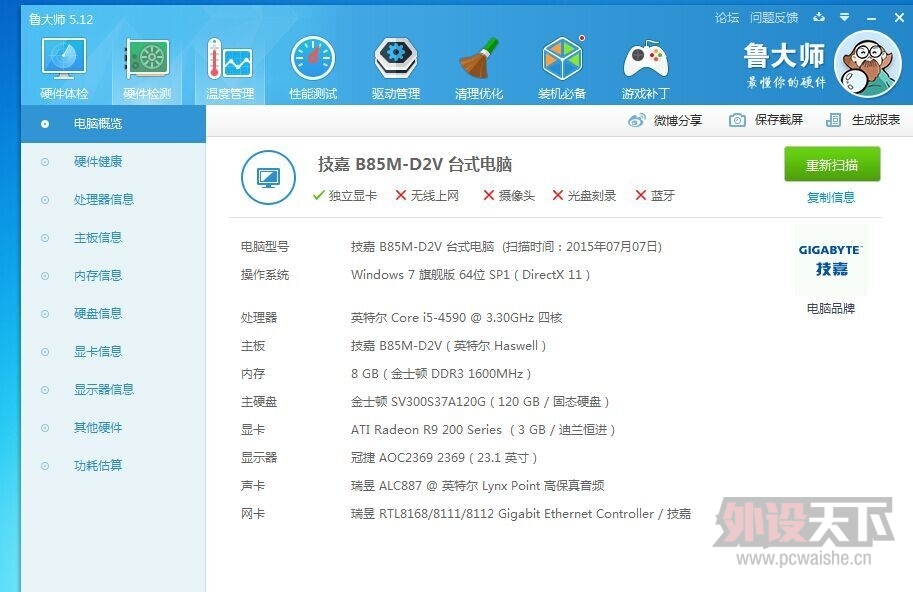Launch 清理优化 broom icon
913x592 pixels.
coord(479,60)
